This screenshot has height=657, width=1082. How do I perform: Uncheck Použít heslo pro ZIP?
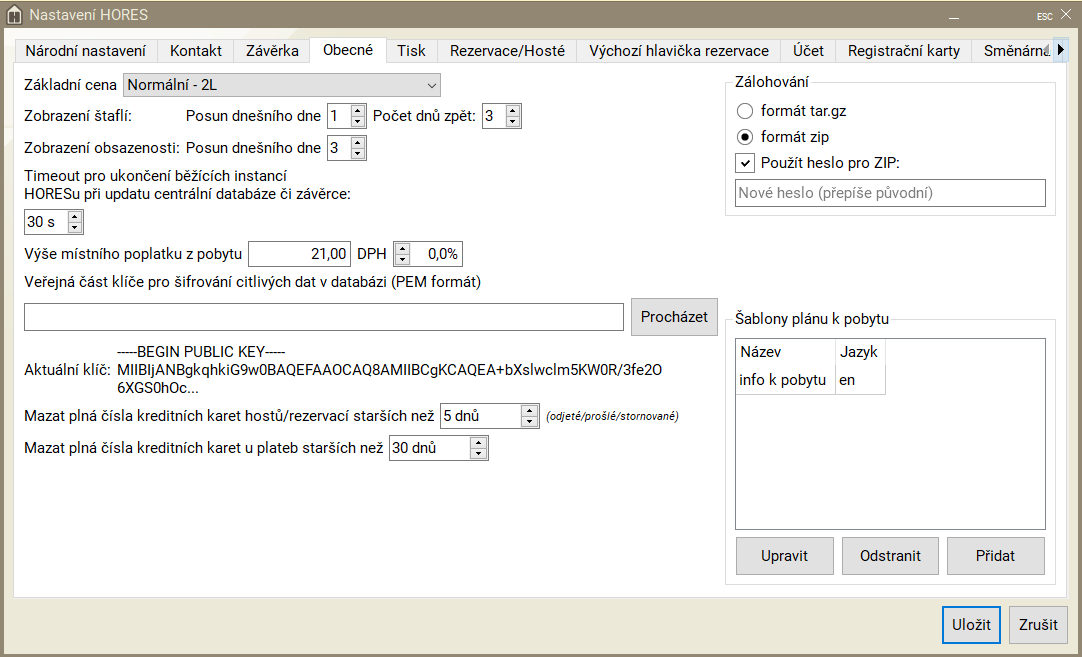(x=745, y=163)
